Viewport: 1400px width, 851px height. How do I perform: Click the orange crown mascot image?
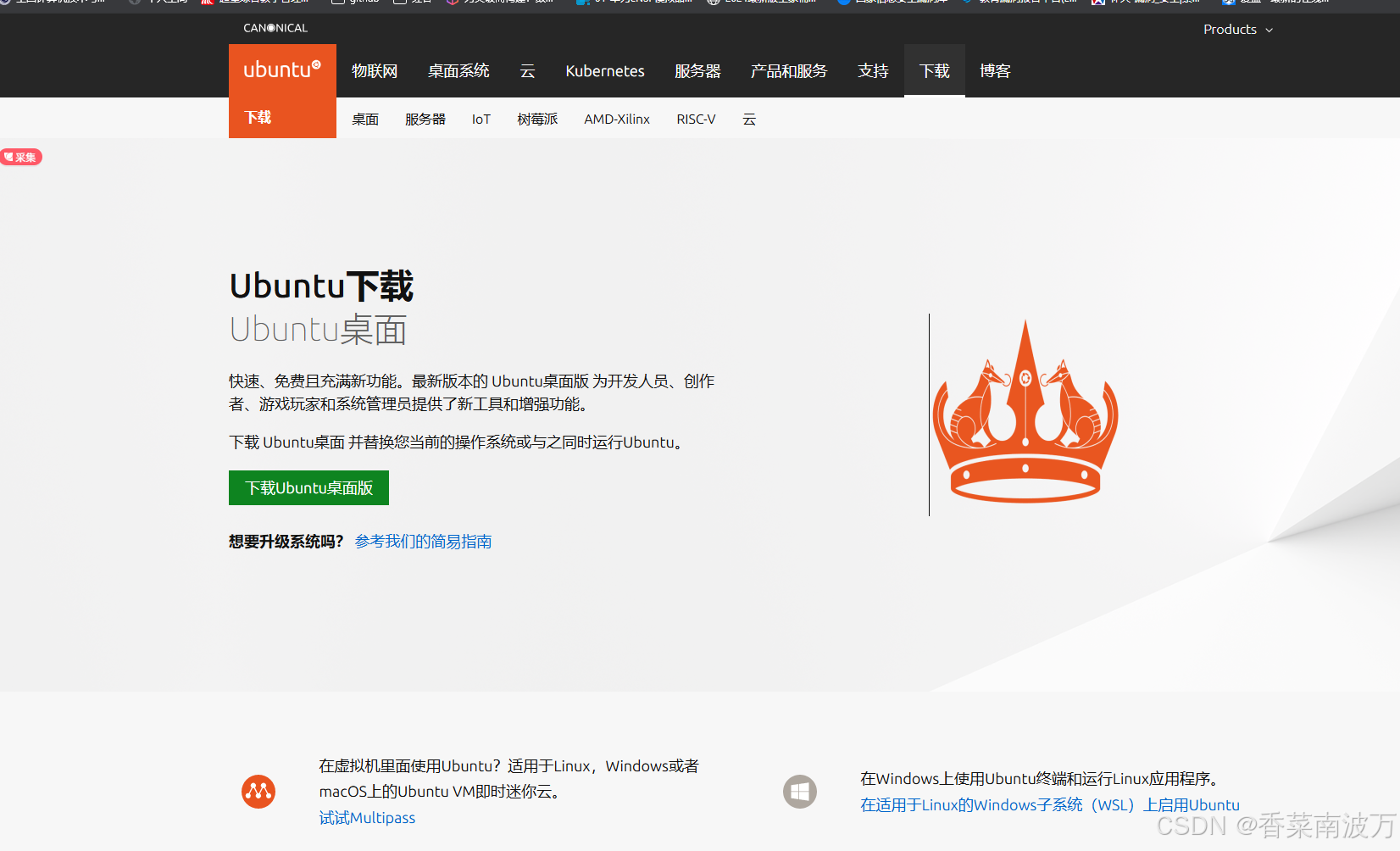coord(1025,411)
